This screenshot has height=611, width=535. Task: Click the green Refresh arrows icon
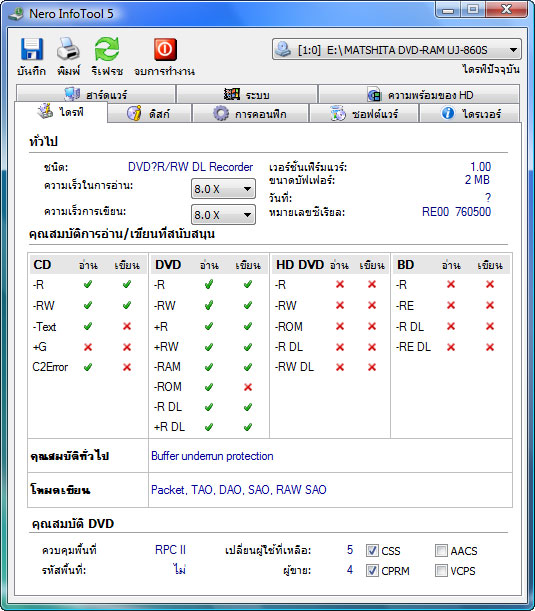click(x=107, y=49)
